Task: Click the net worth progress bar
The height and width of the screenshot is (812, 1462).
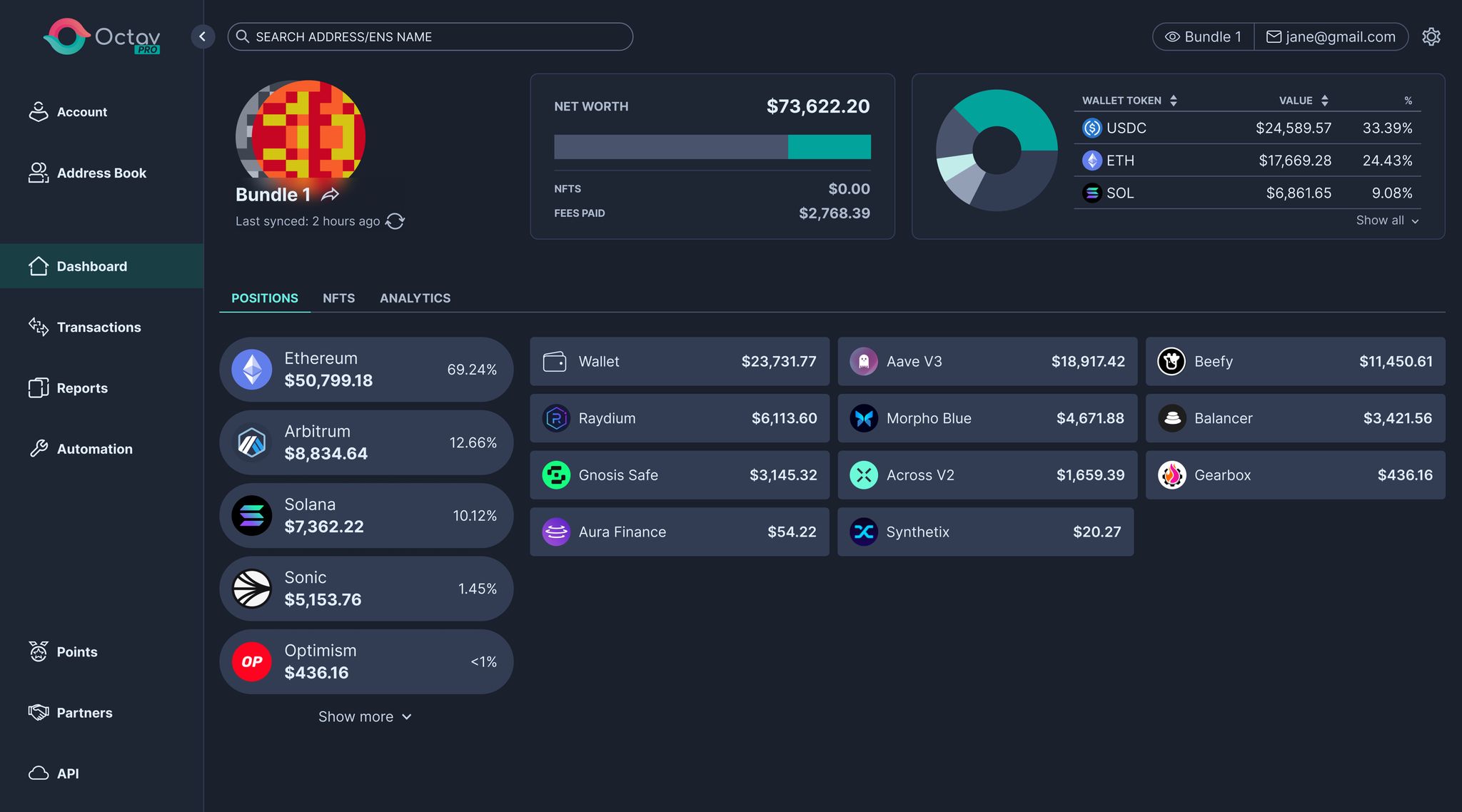Action: [x=712, y=147]
